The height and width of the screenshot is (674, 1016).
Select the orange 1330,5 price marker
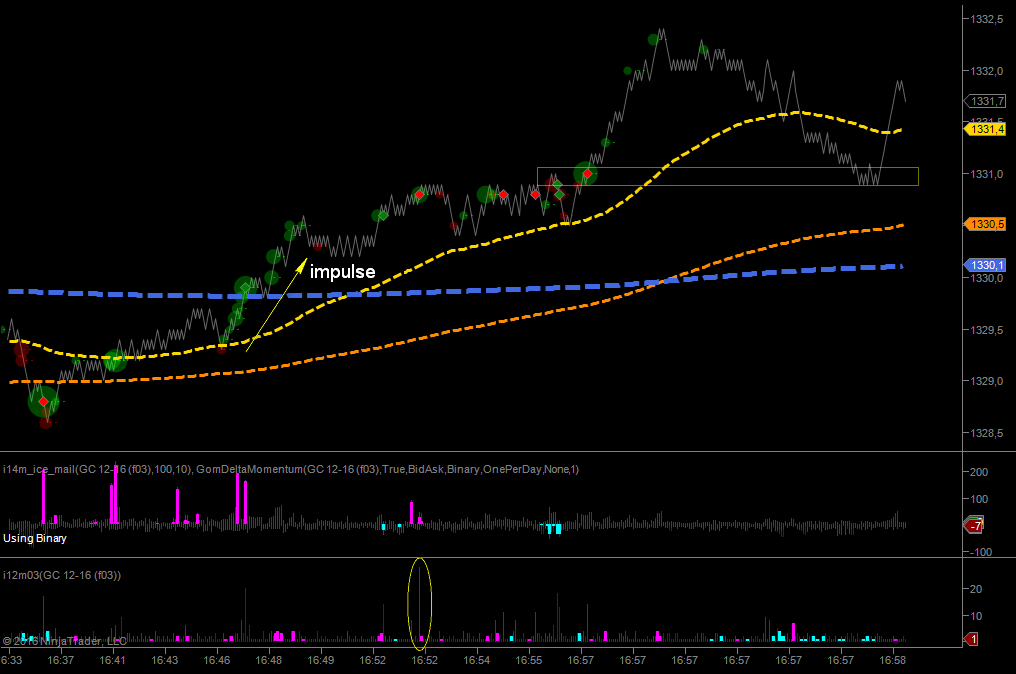coord(987,224)
